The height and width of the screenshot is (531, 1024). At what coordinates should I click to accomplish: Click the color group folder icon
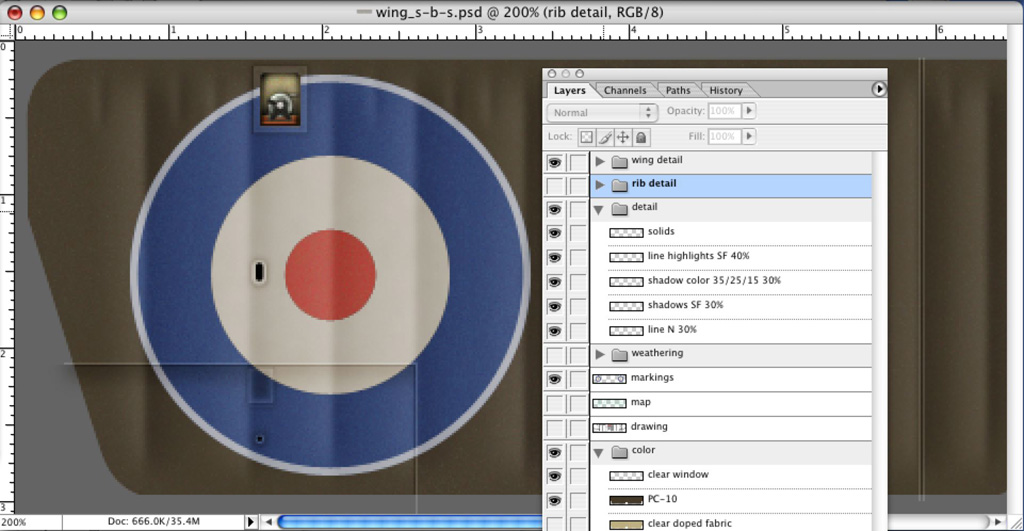click(619, 451)
